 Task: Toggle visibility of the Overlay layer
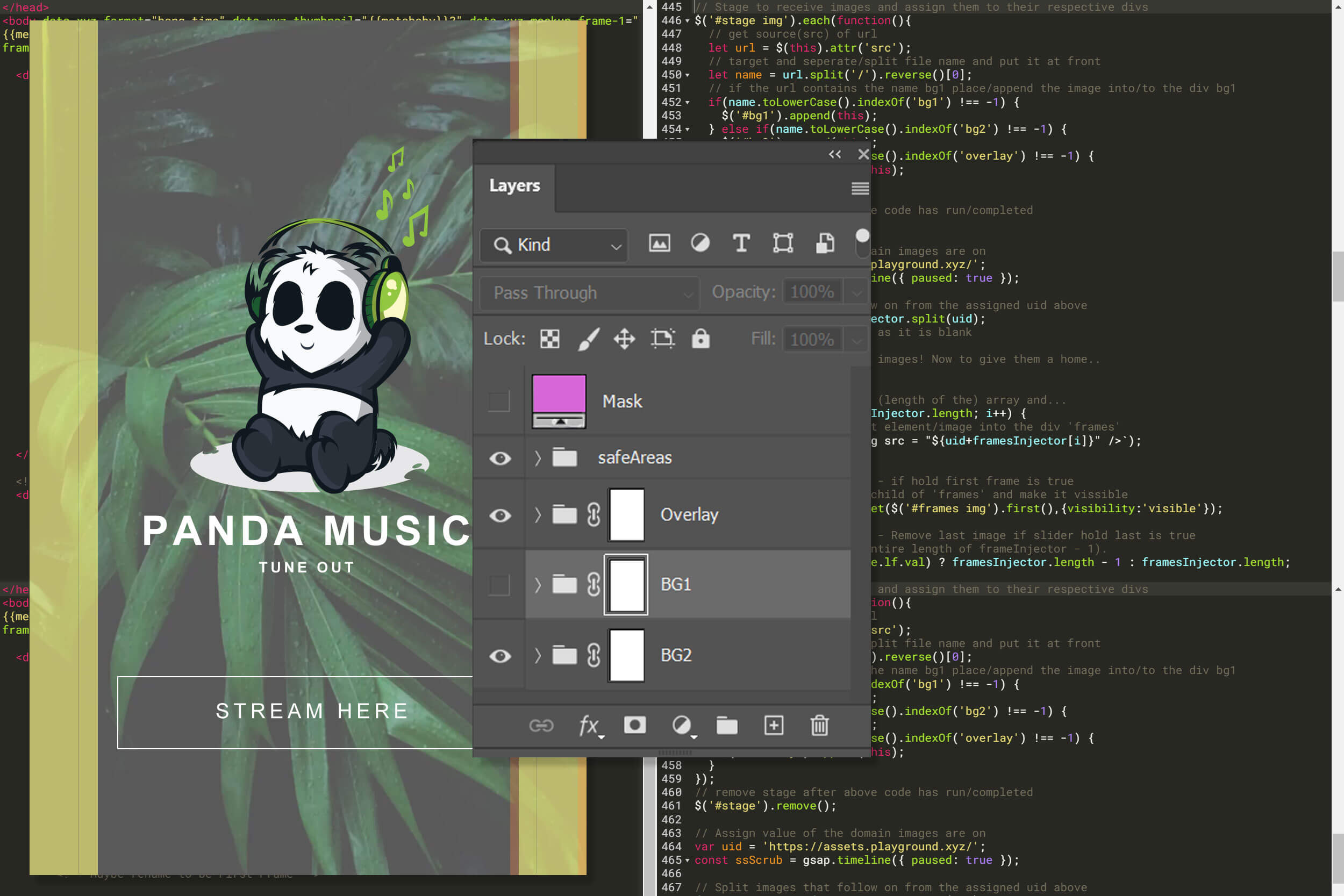coord(499,514)
